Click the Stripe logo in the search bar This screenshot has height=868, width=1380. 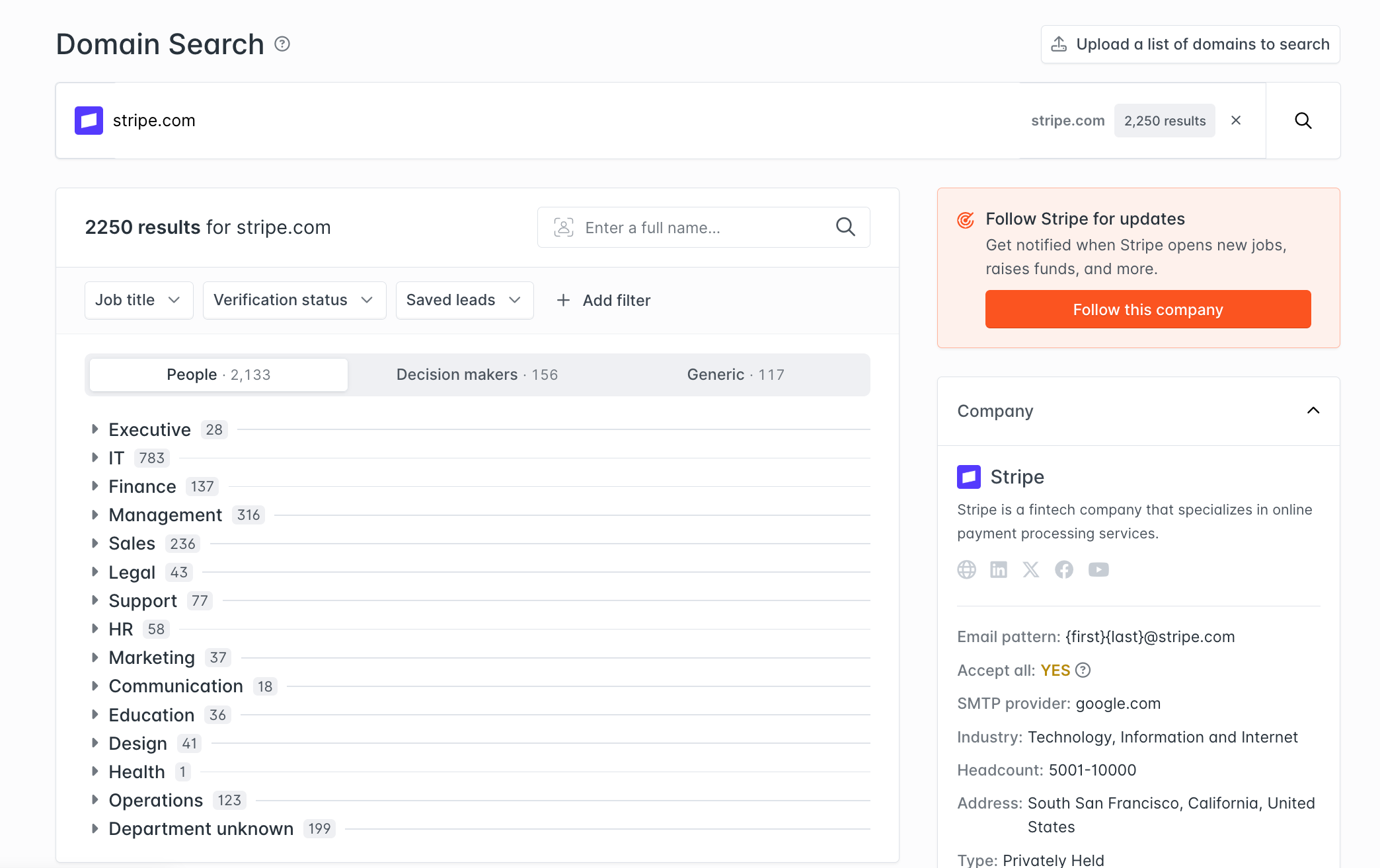click(x=89, y=120)
